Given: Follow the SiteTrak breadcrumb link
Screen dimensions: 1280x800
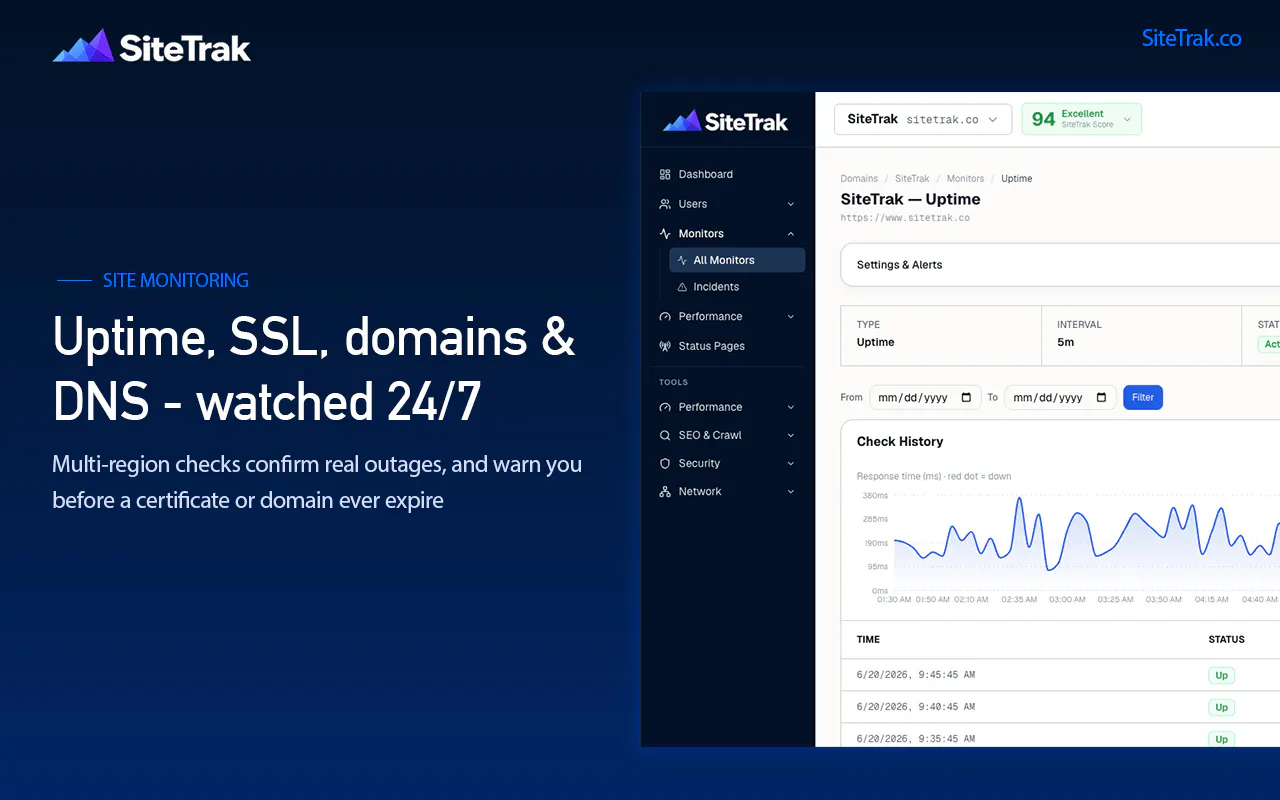Looking at the screenshot, I should 912,179.
